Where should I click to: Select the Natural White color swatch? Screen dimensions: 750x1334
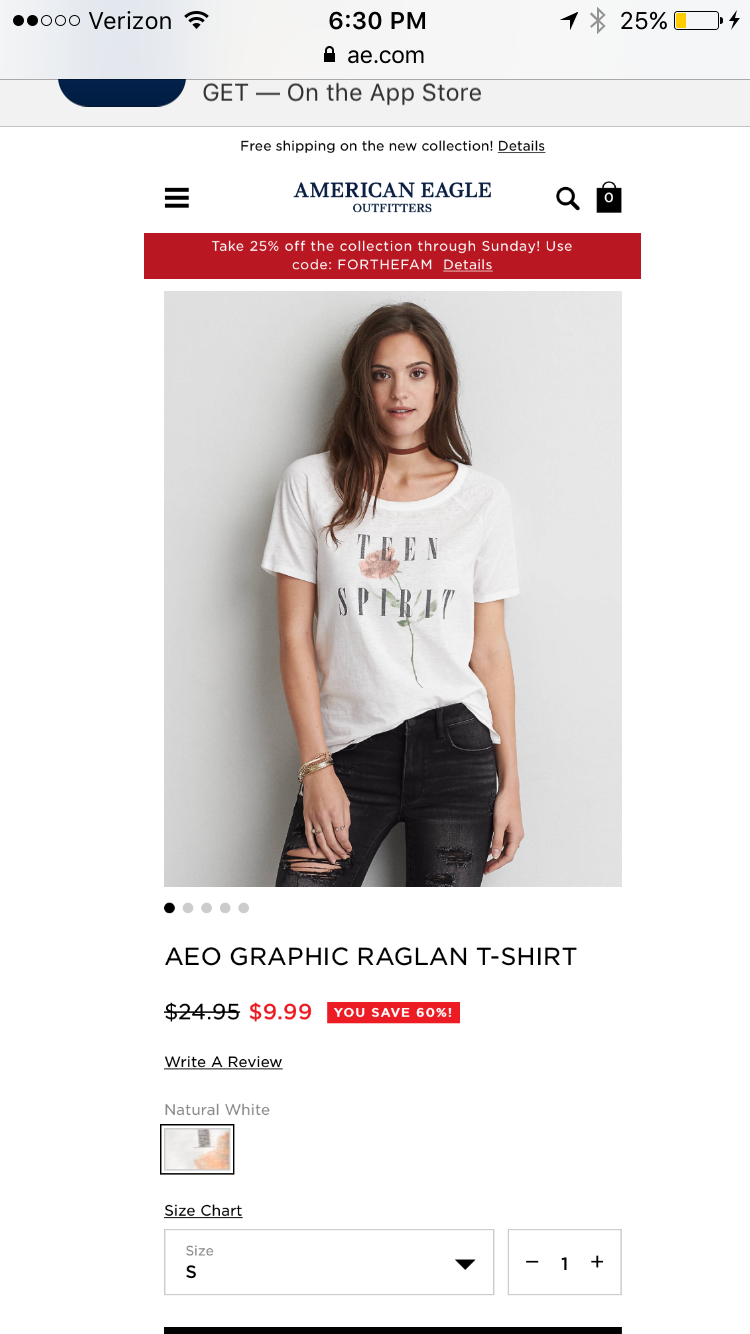pyautogui.click(x=198, y=1149)
